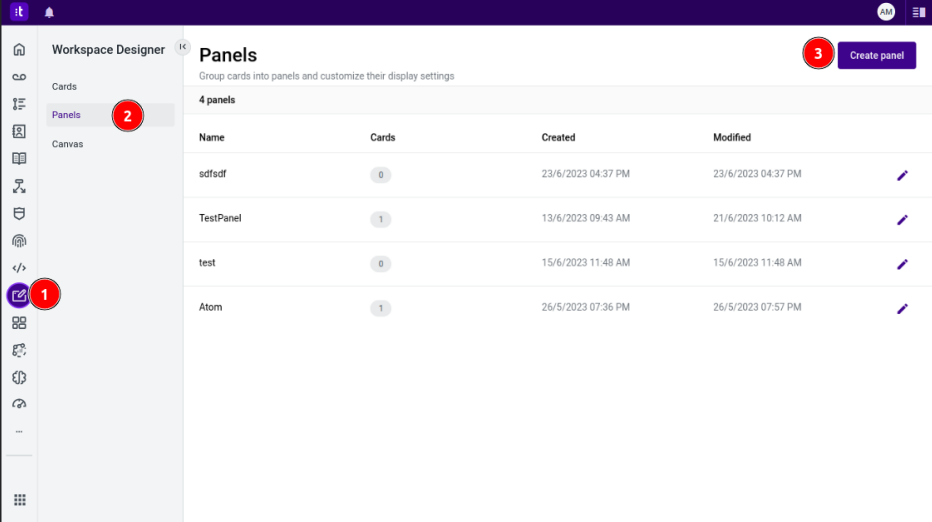This screenshot has width=932, height=522.
Task: Open the voicemail icon in the sidebar
Action: [19, 77]
